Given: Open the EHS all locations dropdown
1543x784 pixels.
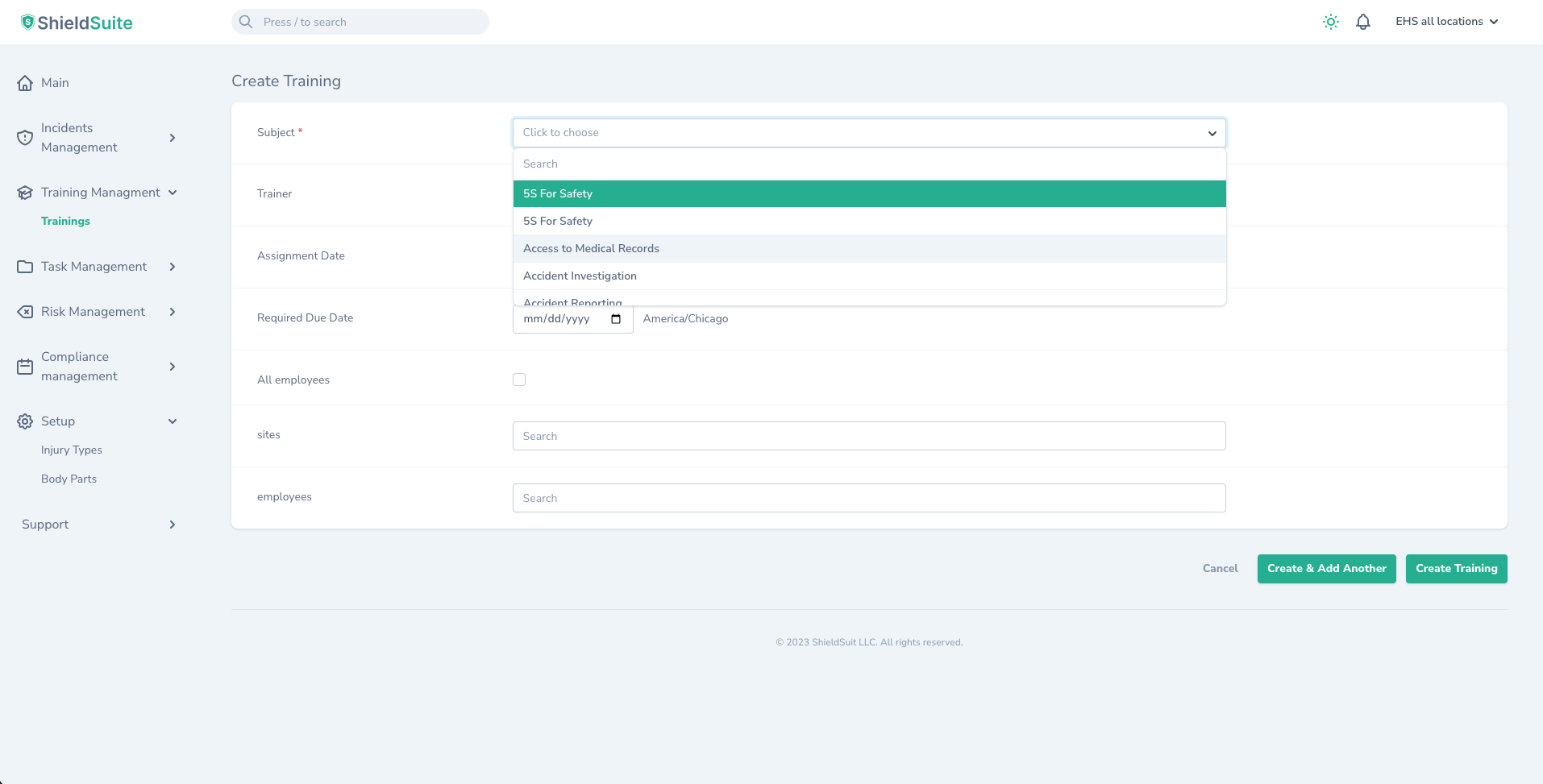Looking at the screenshot, I should click(x=1446, y=22).
